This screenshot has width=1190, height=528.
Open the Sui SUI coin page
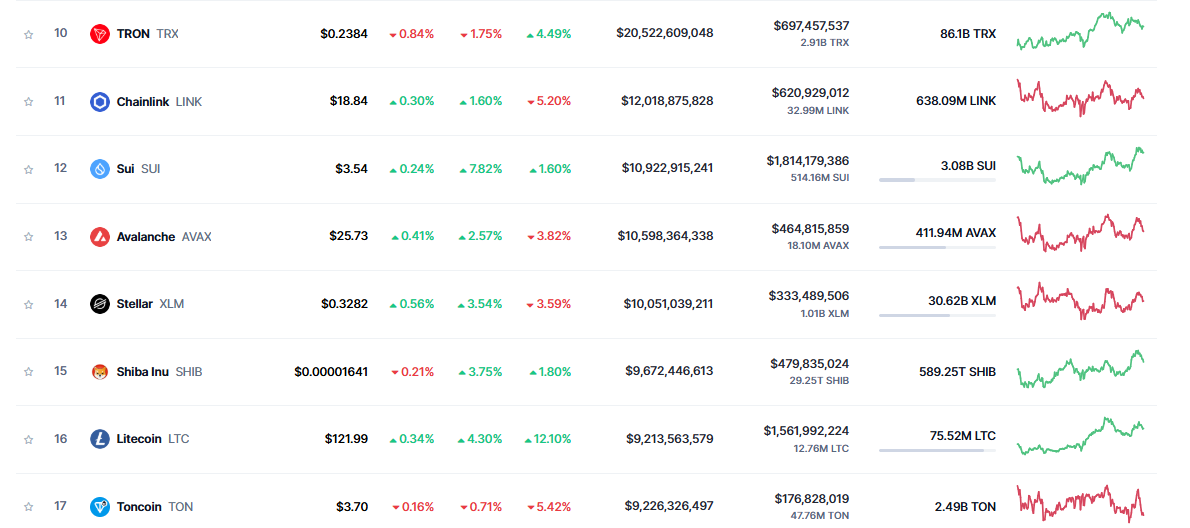point(139,169)
